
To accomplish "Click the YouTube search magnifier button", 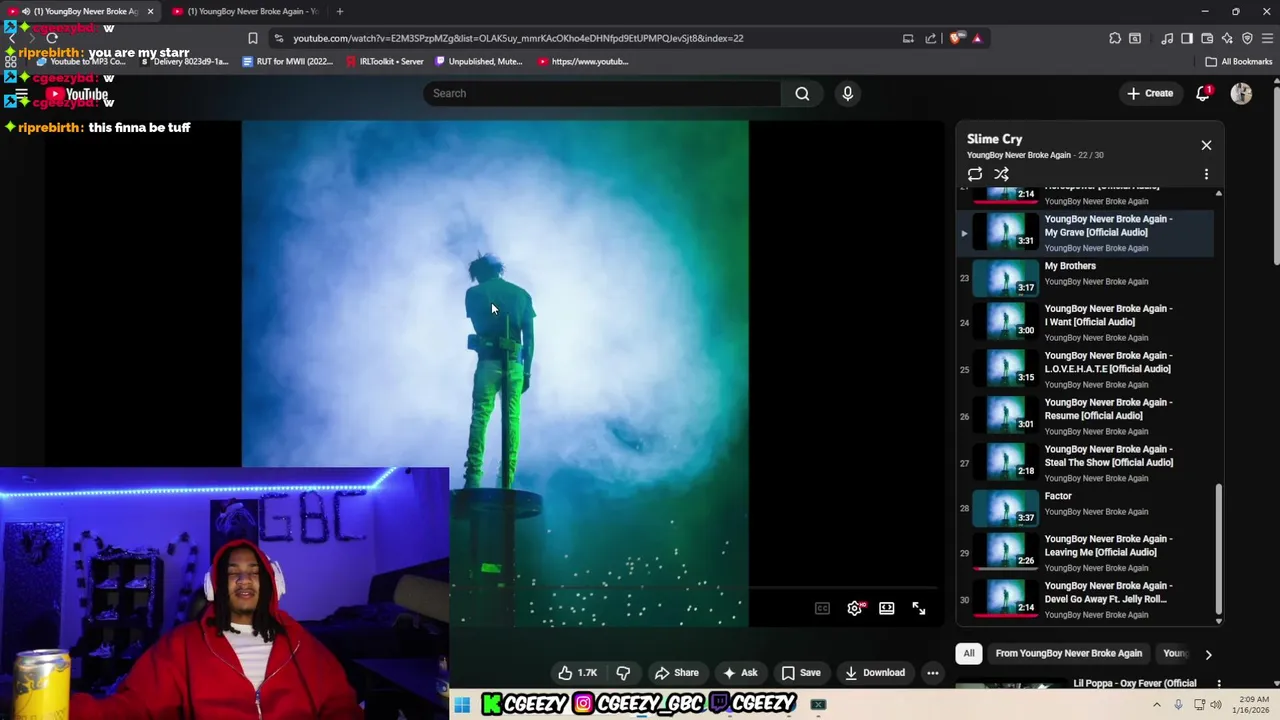I will pyautogui.click(x=802, y=93).
